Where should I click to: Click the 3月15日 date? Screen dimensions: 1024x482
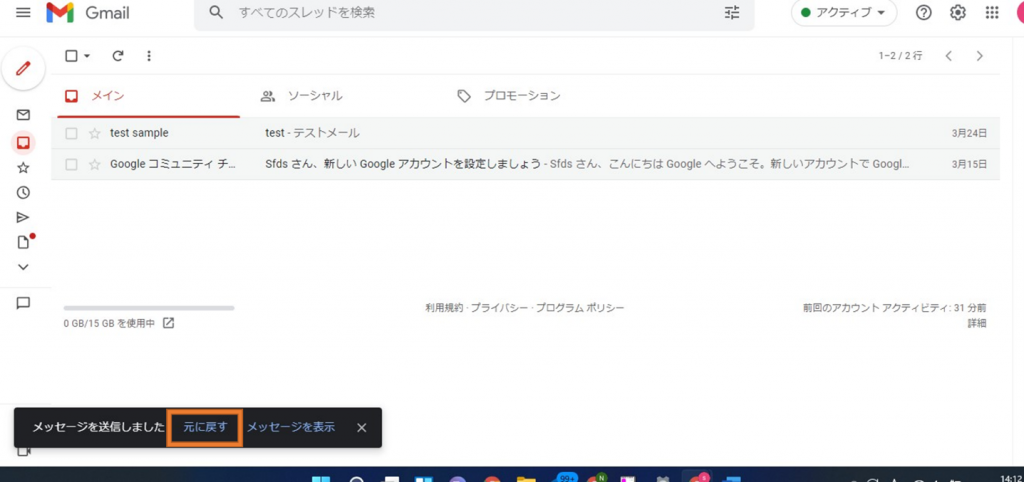[969, 165]
